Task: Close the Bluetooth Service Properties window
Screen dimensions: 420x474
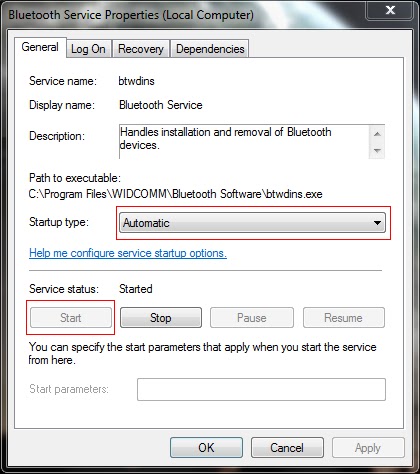Action: click(x=390, y=11)
